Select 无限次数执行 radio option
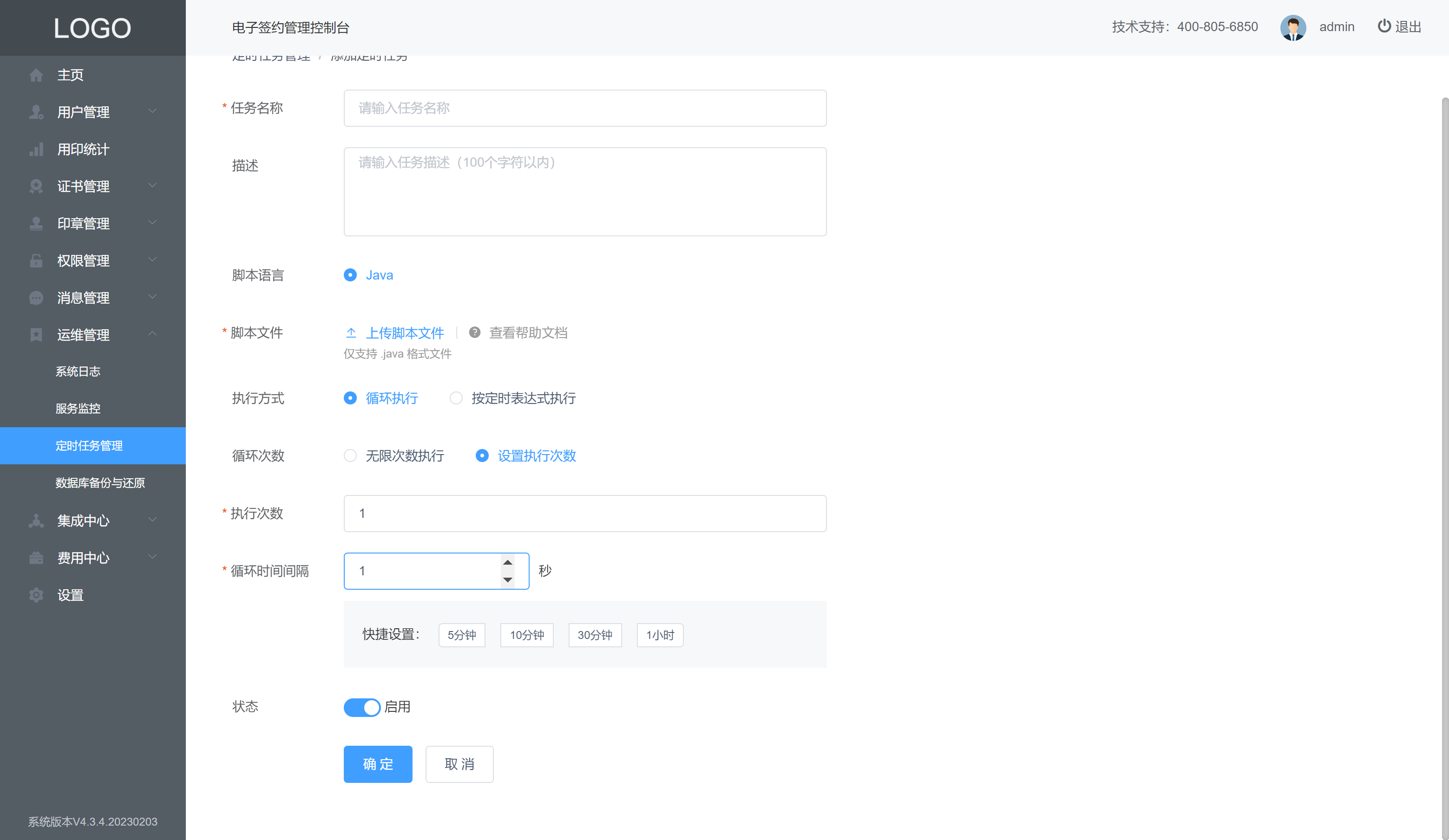Image resolution: width=1449 pixels, height=840 pixels. coord(350,456)
